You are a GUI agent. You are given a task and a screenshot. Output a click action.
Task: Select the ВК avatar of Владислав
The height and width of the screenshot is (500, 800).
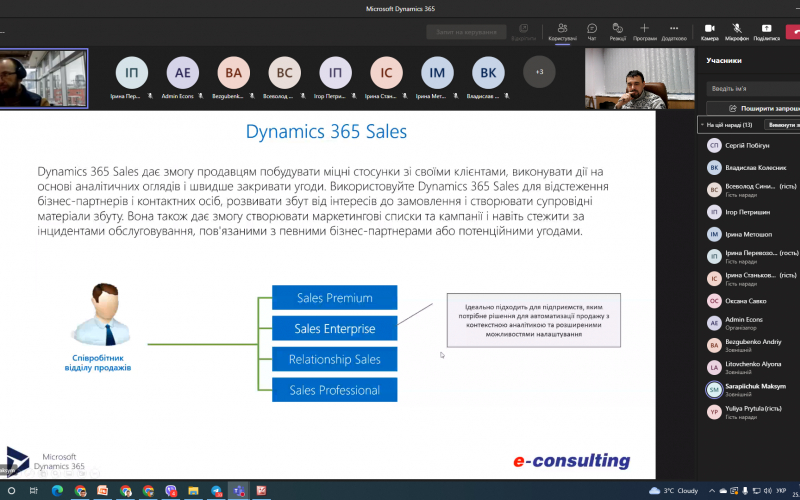[x=488, y=73]
